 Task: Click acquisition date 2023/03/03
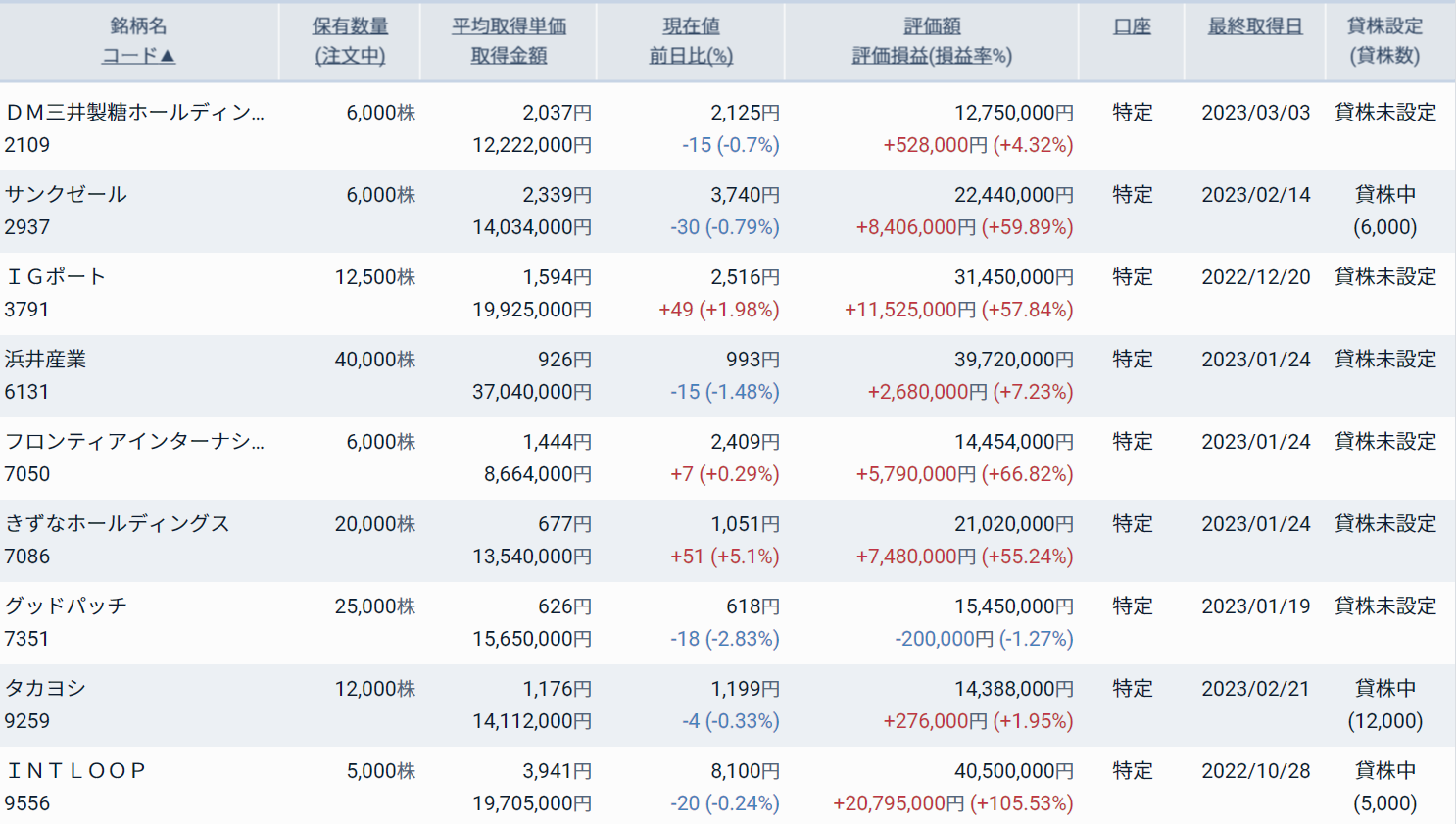[1256, 113]
